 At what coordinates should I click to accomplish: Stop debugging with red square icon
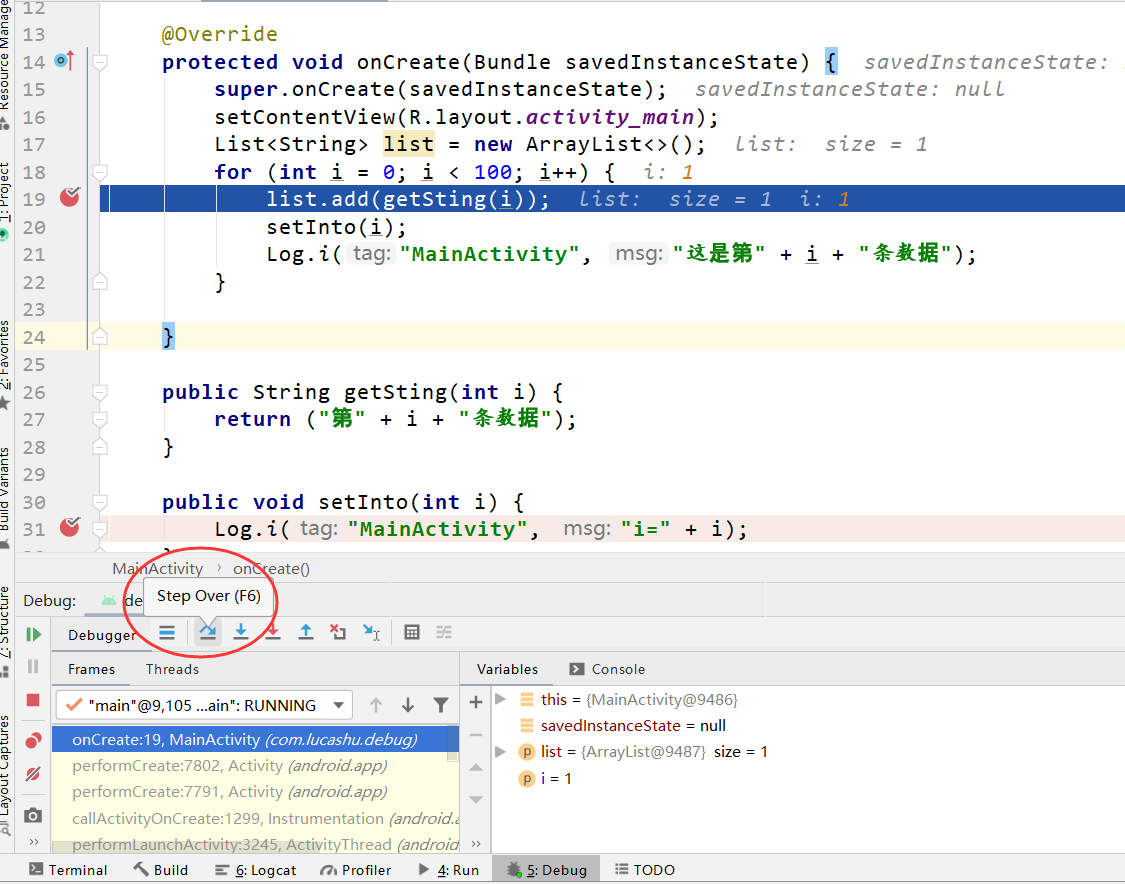click(33, 700)
